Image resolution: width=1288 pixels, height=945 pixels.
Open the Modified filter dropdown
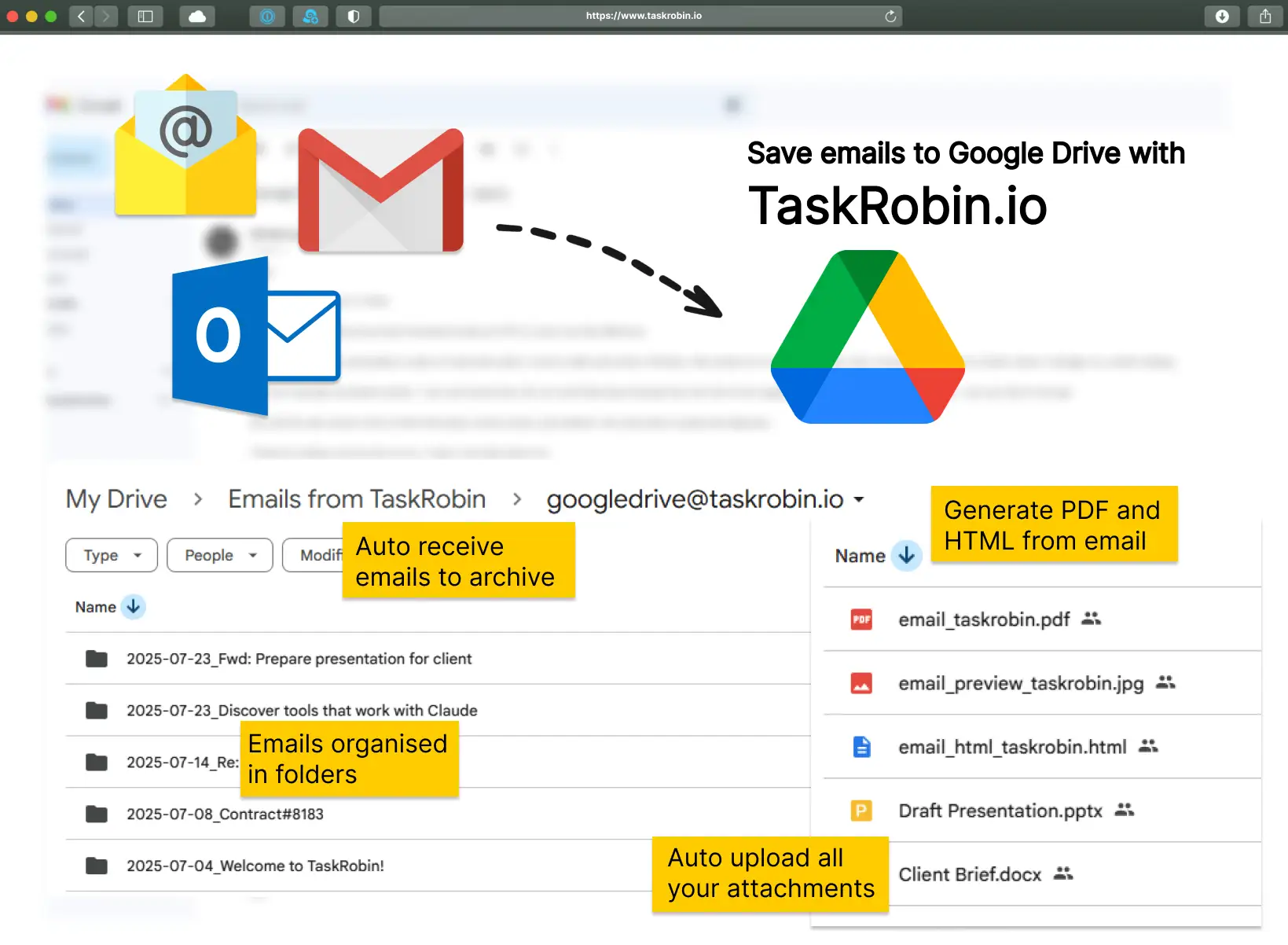point(313,555)
